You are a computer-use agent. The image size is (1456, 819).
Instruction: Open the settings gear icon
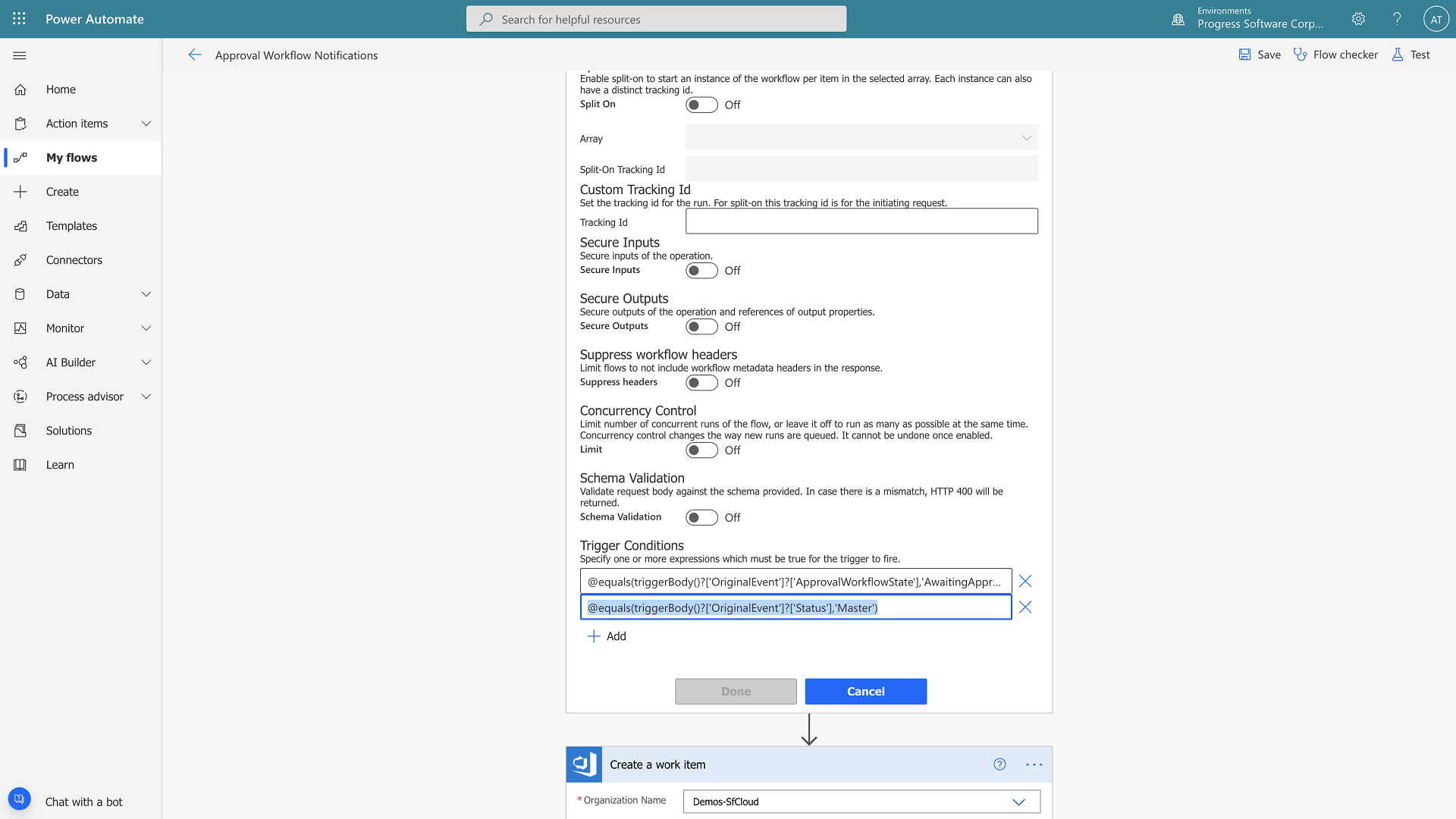coord(1358,19)
